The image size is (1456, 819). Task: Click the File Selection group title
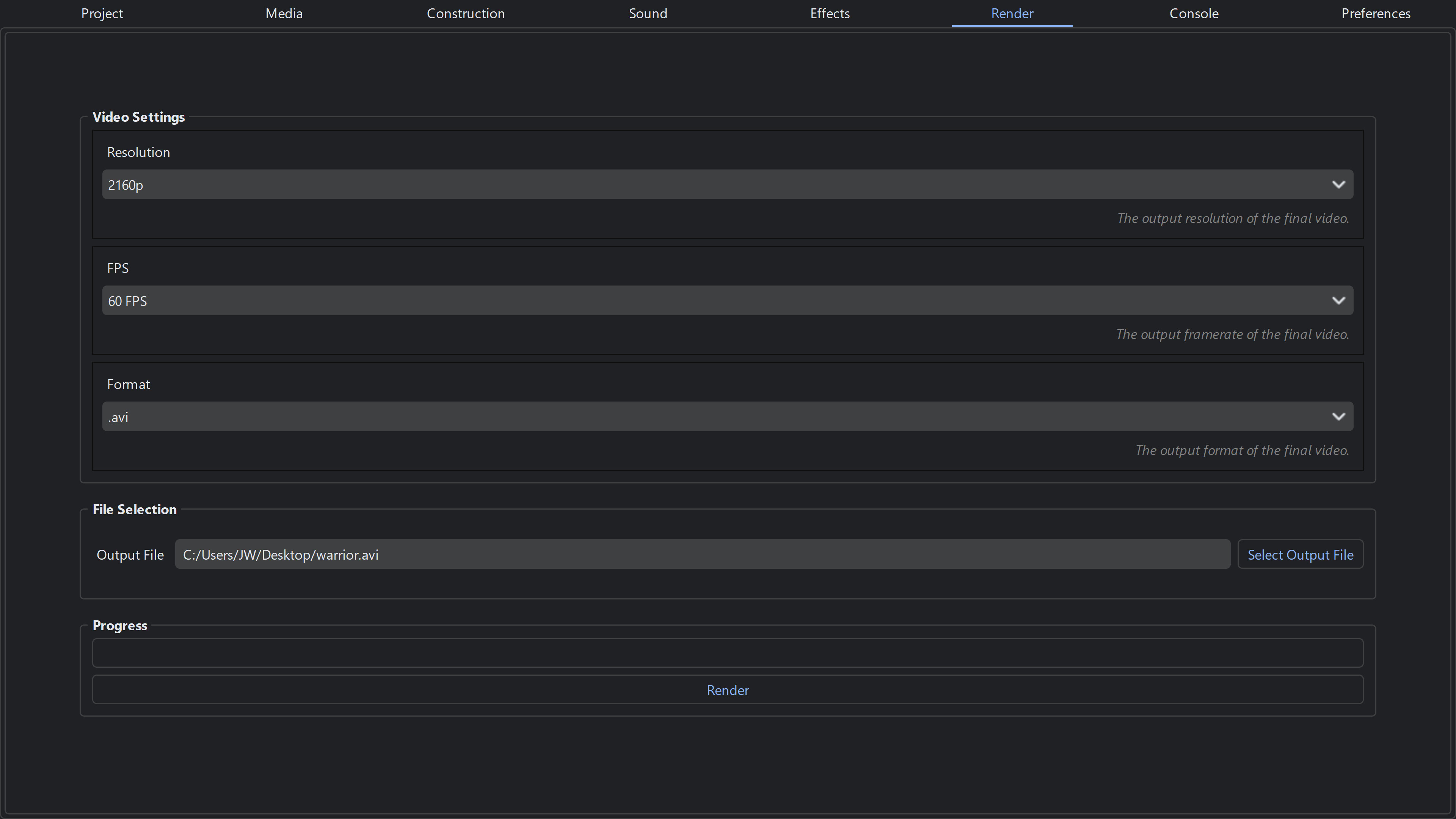(x=135, y=509)
